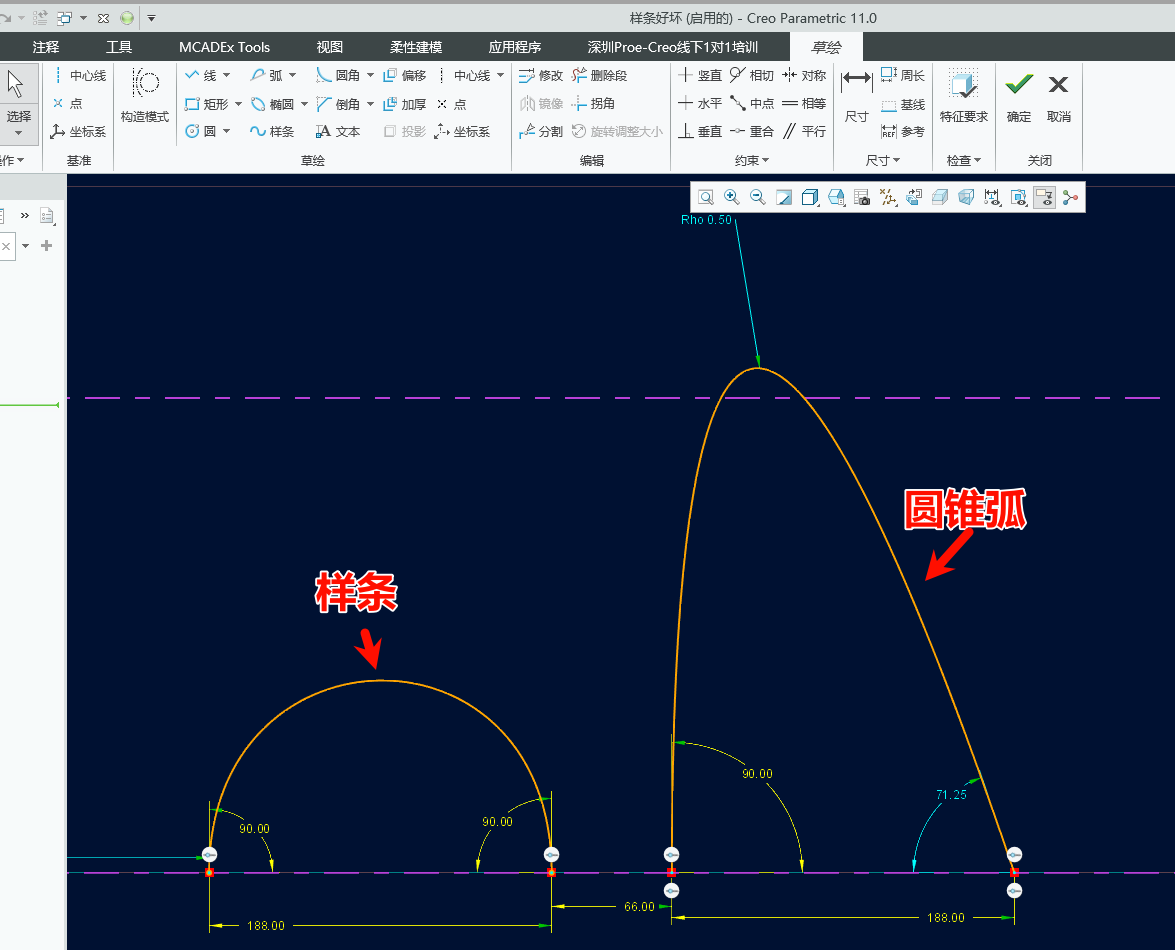The image size is (1175, 950).
Task: Expand the 检查 inspect group menu
Action: 964,161
